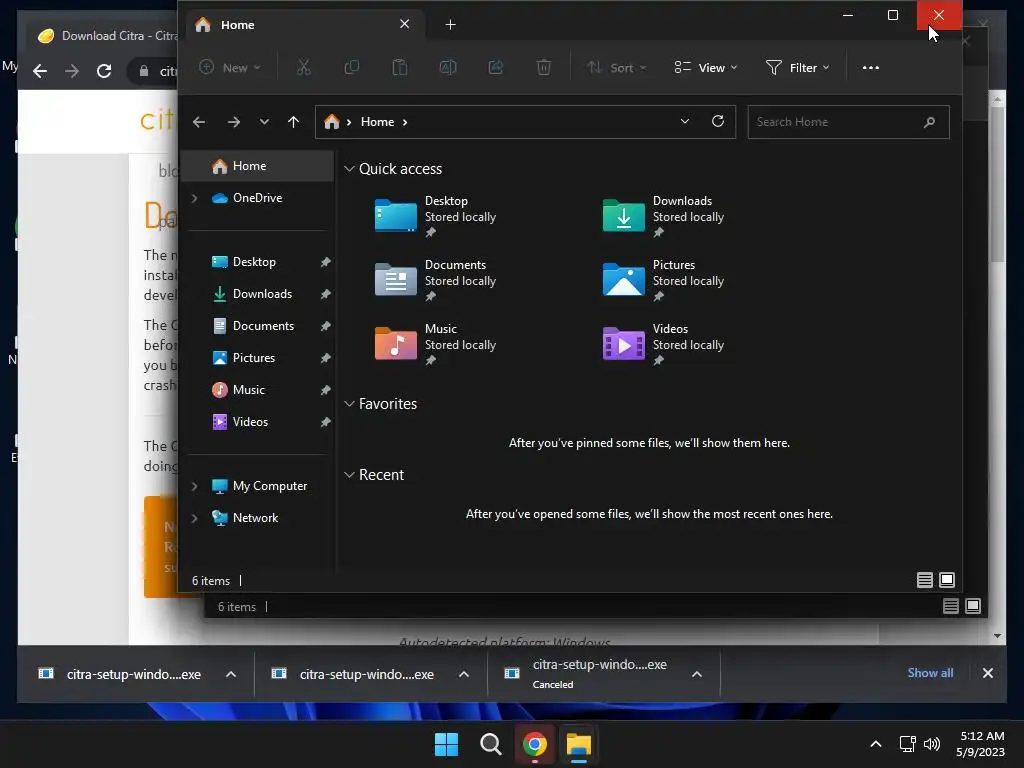Open the Videos folder in Quick access
The width and height of the screenshot is (1024, 768).
pos(664,344)
